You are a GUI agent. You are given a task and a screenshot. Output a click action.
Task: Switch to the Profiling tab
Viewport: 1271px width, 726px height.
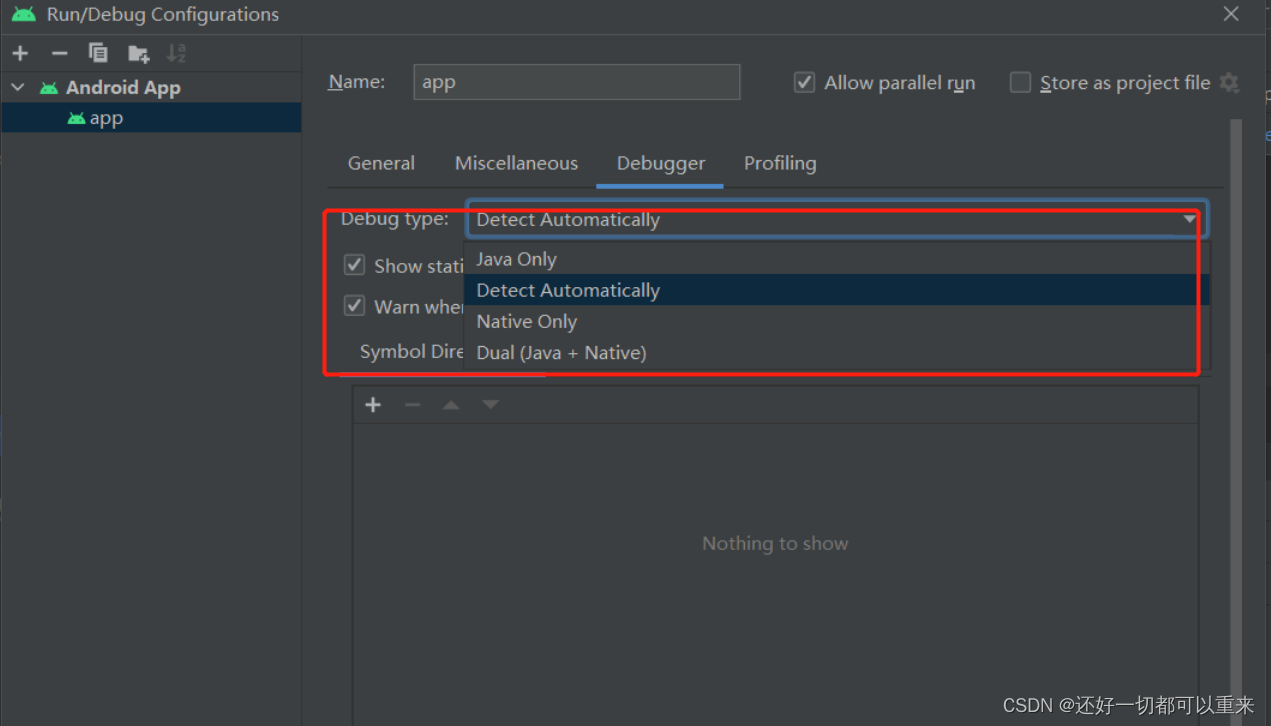780,163
